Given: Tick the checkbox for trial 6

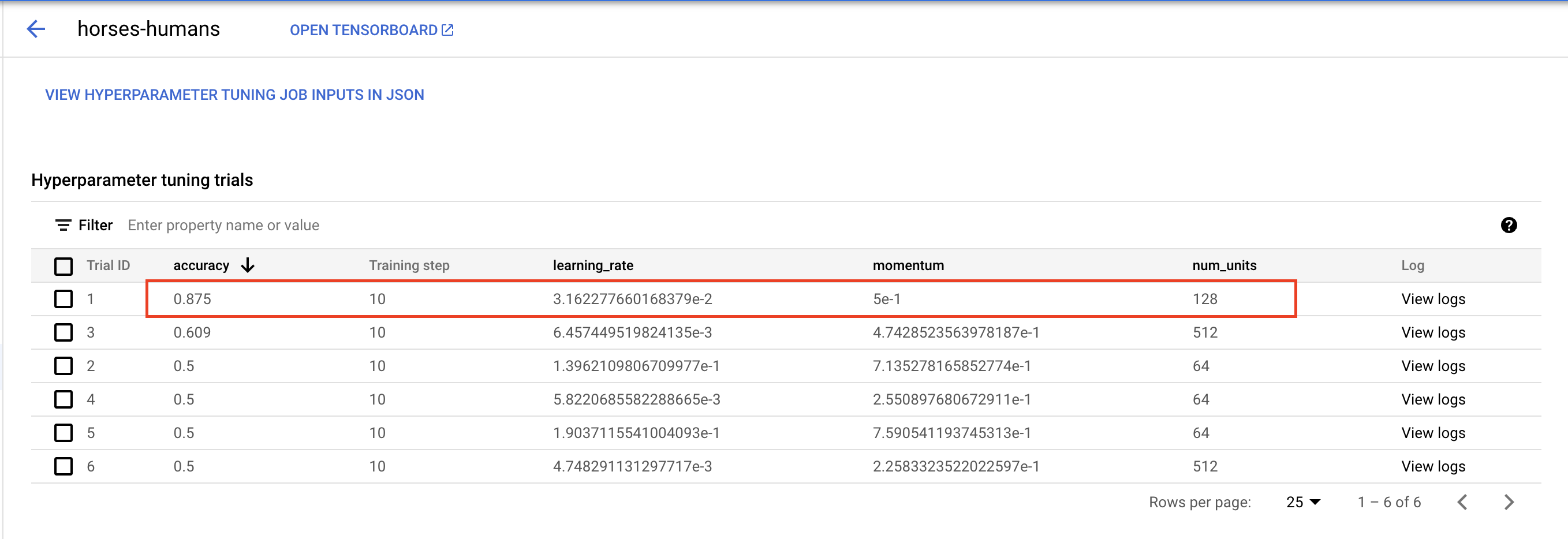Looking at the screenshot, I should coord(64,467).
